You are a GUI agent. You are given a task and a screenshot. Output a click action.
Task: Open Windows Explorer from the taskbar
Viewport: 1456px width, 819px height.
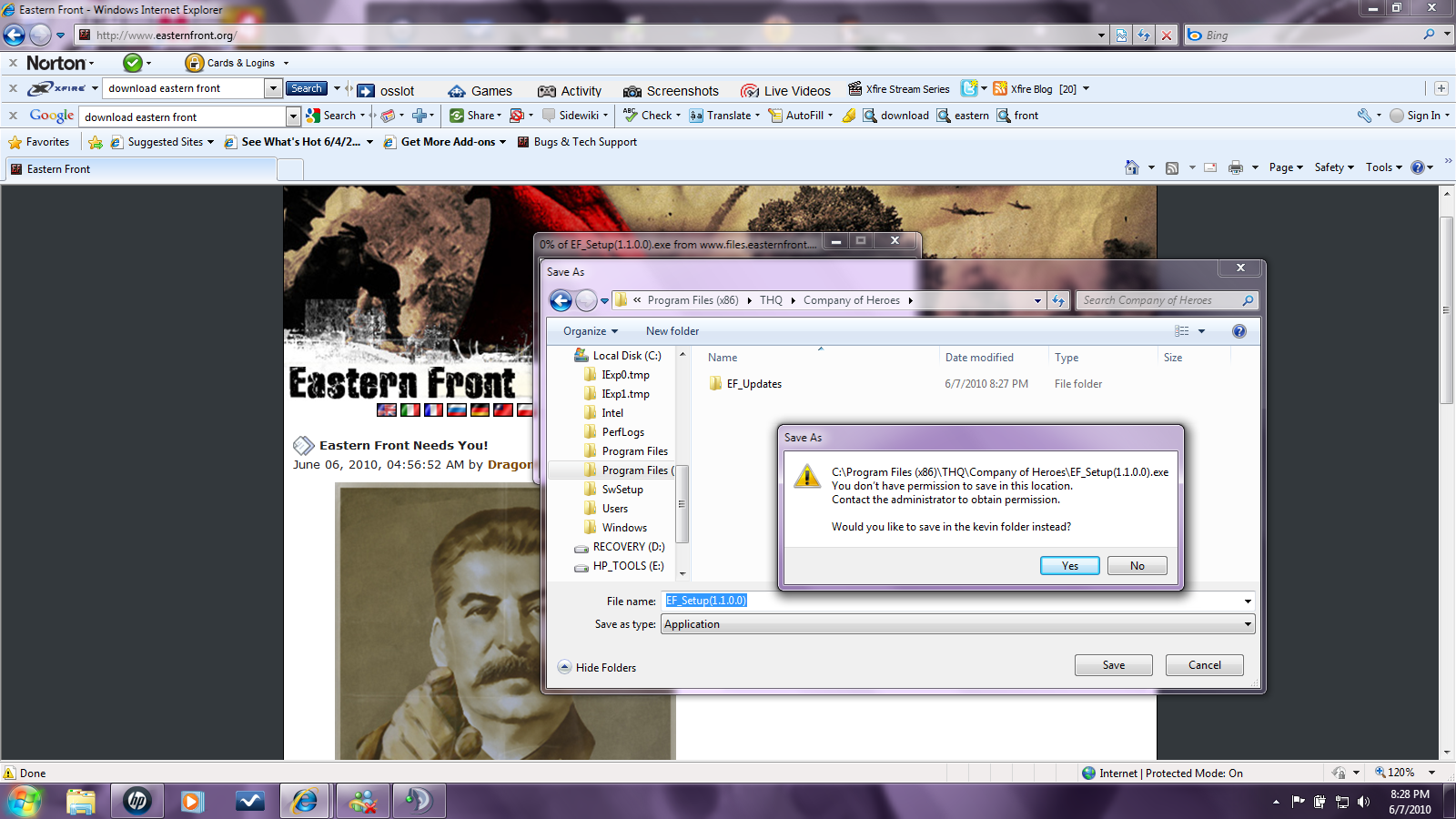pos(81,802)
